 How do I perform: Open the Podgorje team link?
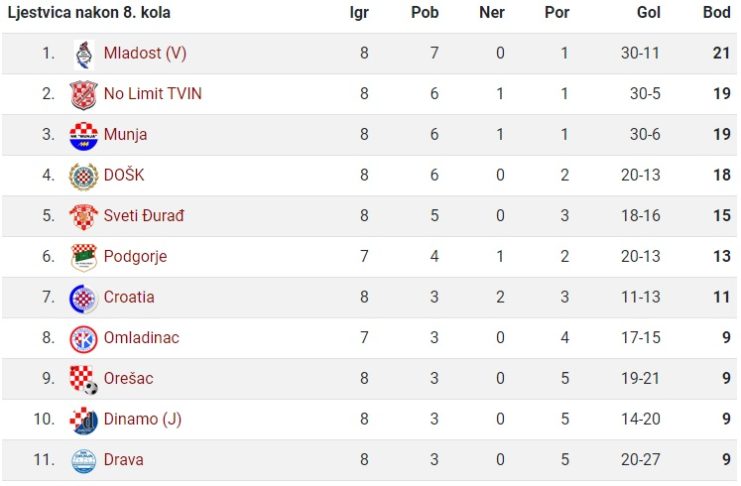[x=135, y=257]
